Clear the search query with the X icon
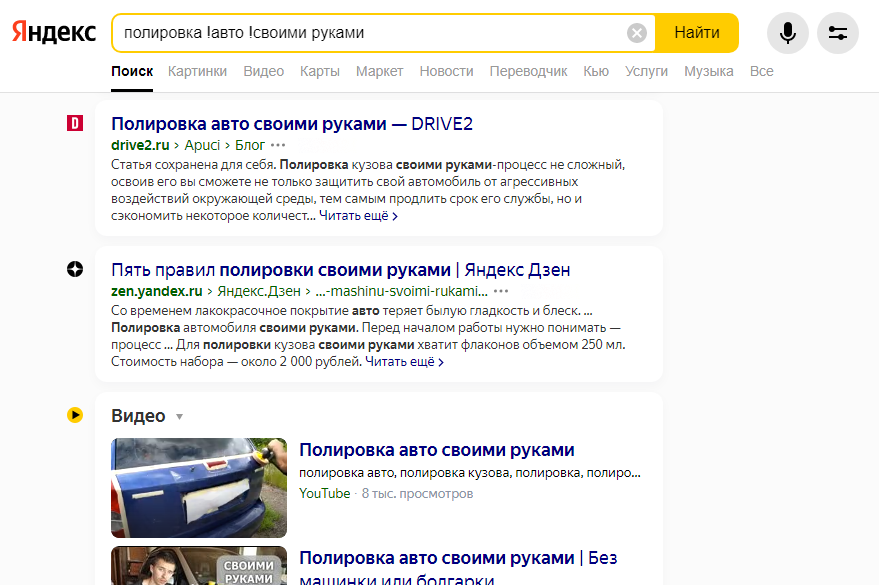The width and height of the screenshot is (879, 585). 636,33
